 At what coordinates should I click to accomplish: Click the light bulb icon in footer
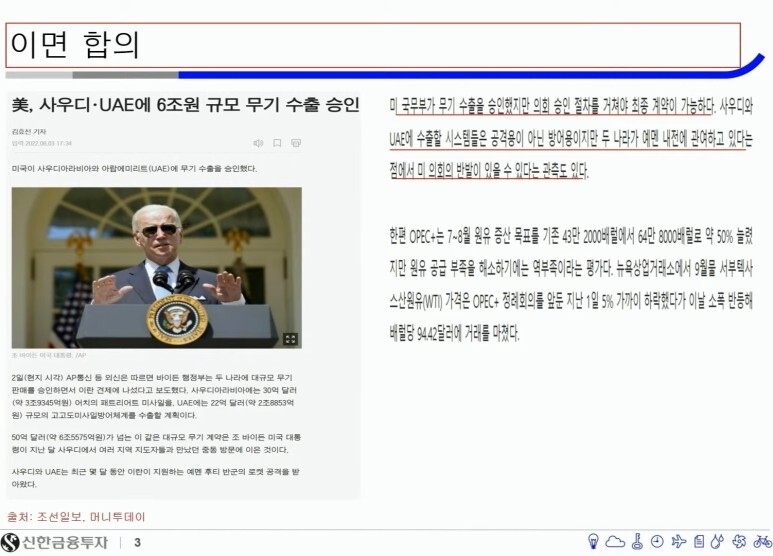(594, 541)
